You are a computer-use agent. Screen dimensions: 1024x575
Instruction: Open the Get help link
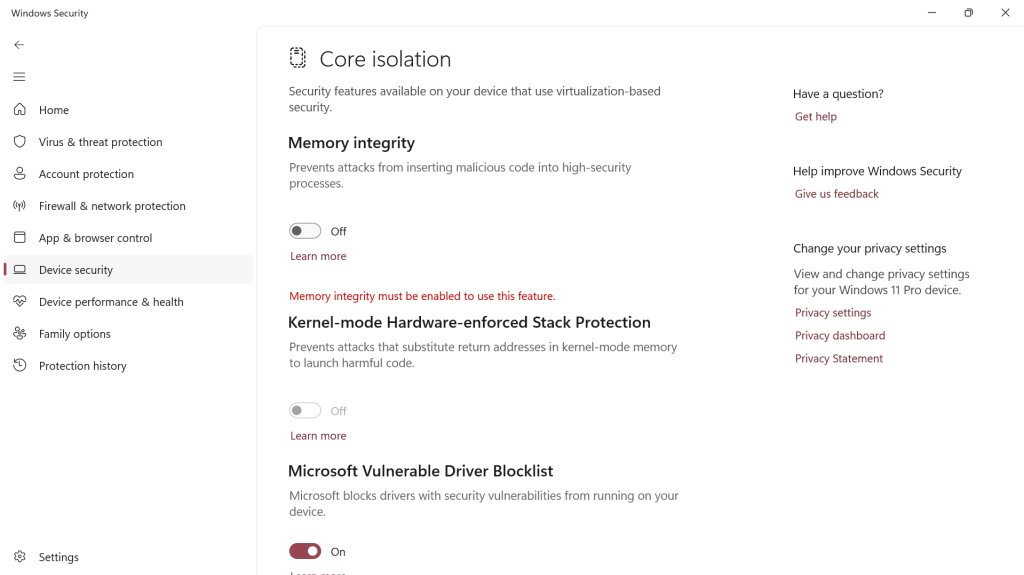(x=816, y=117)
